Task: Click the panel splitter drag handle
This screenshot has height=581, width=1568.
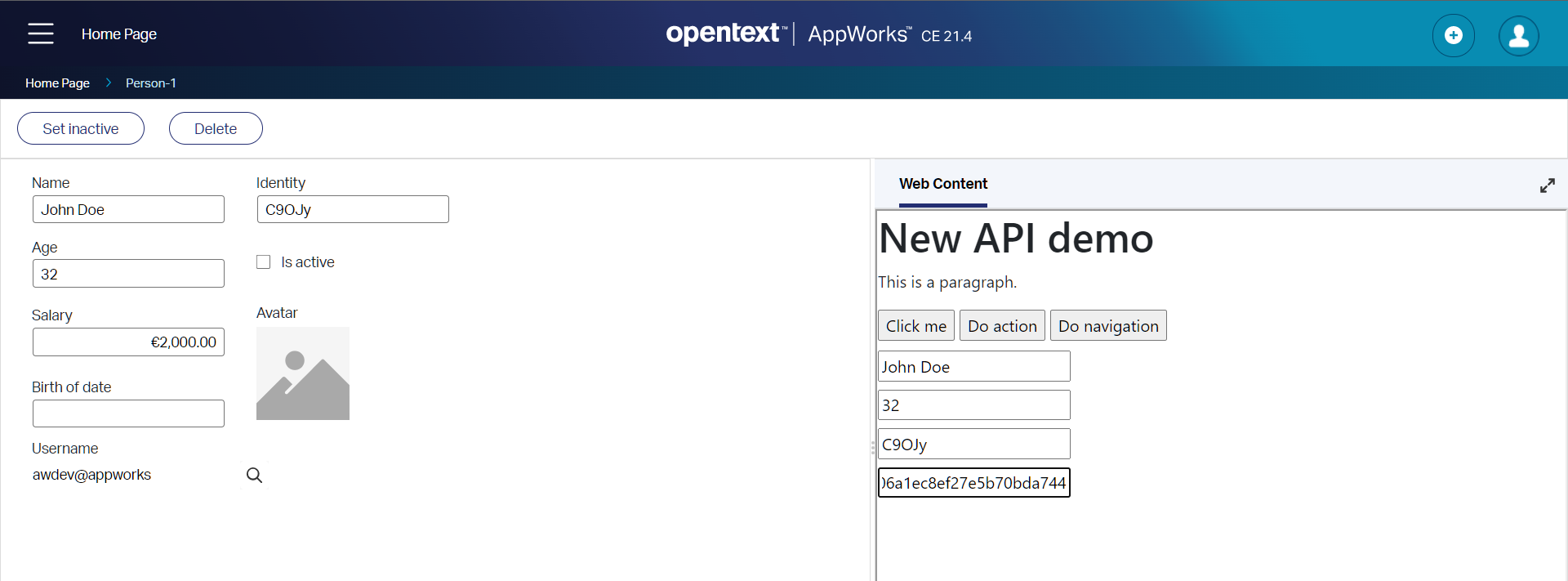Action: click(x=872, y=447)
